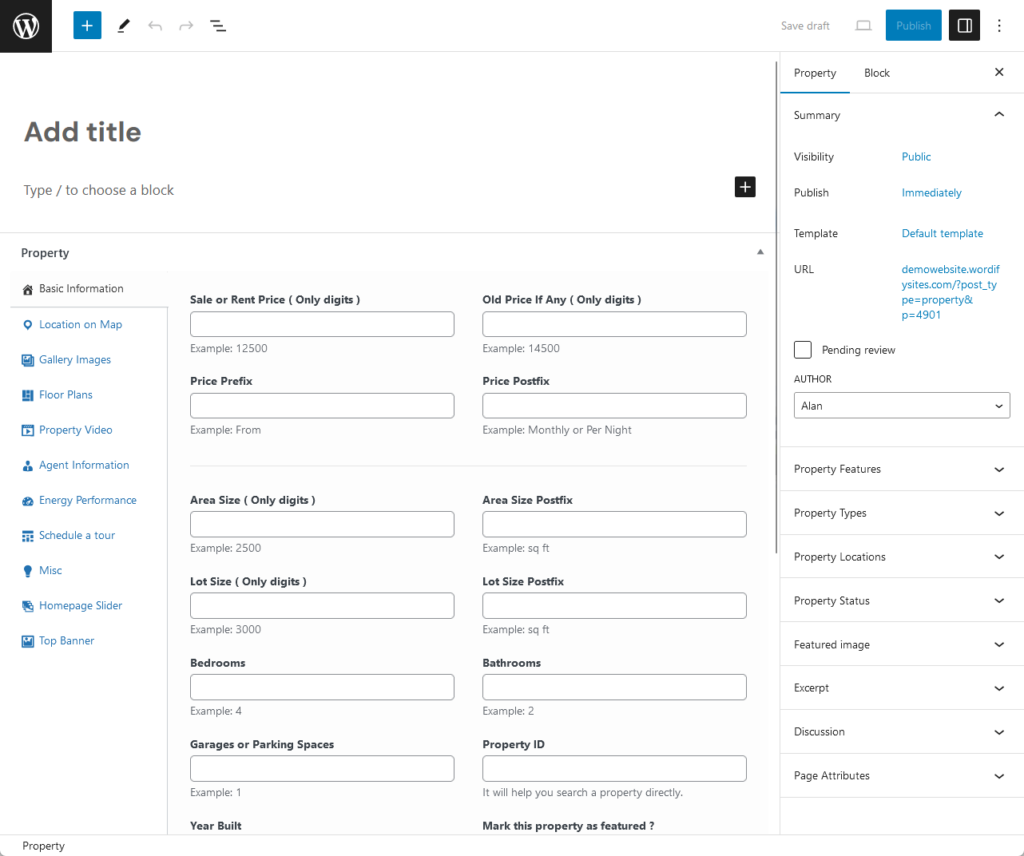The width and height of the screenshot is (1024, 856).
Task: Click the WordPress logo icon
Action: click(x=26, y=26)
